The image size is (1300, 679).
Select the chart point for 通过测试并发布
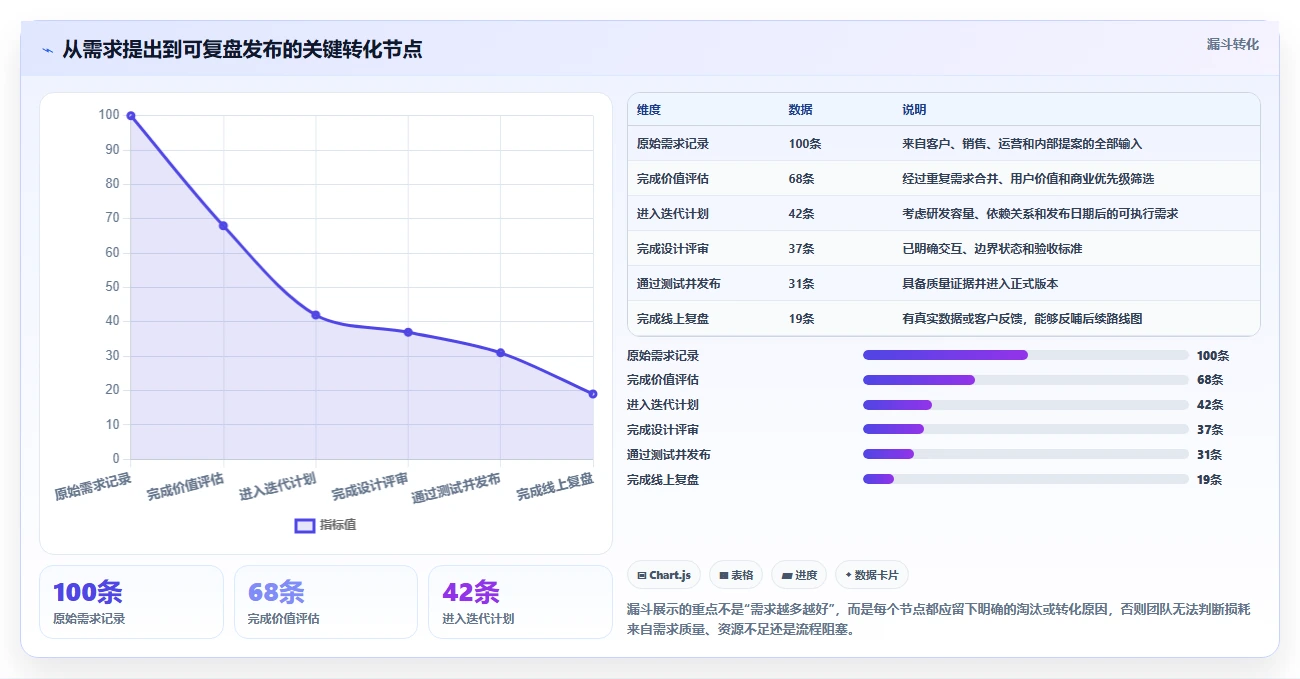[501, 353]
